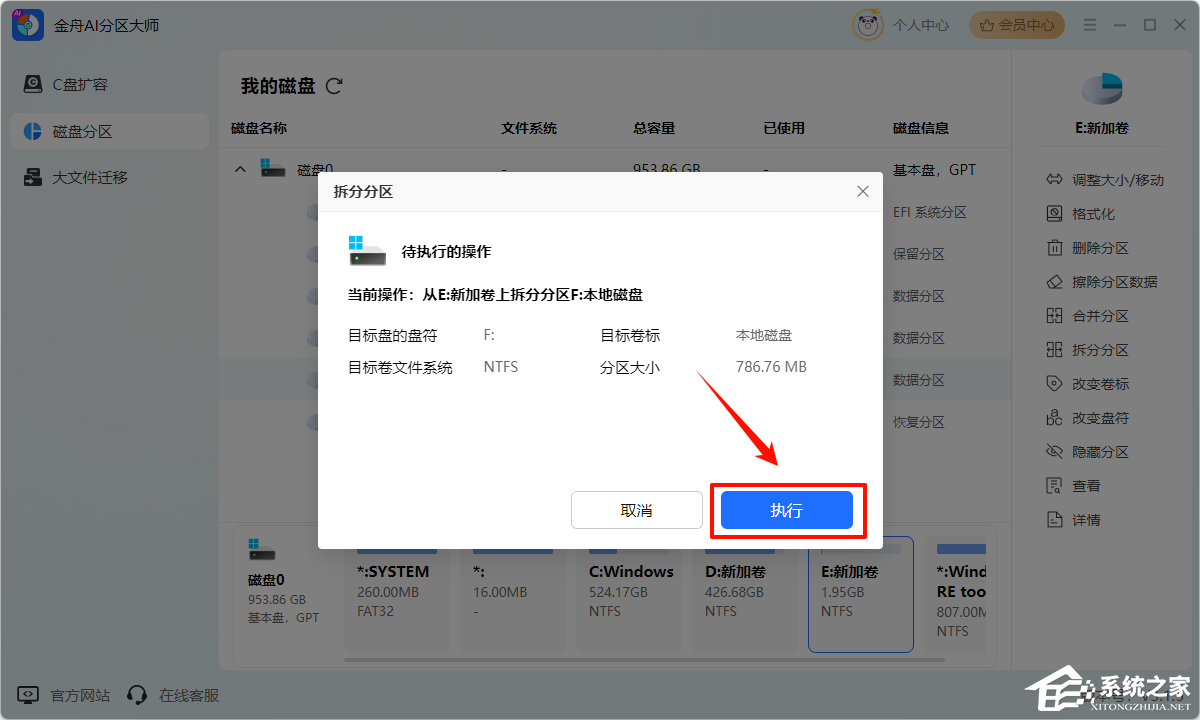The height and width of the screenshot is (720, 1200).
Task: Open the 大文件迁移 sidebar item
Action: [x=109, y=177]
